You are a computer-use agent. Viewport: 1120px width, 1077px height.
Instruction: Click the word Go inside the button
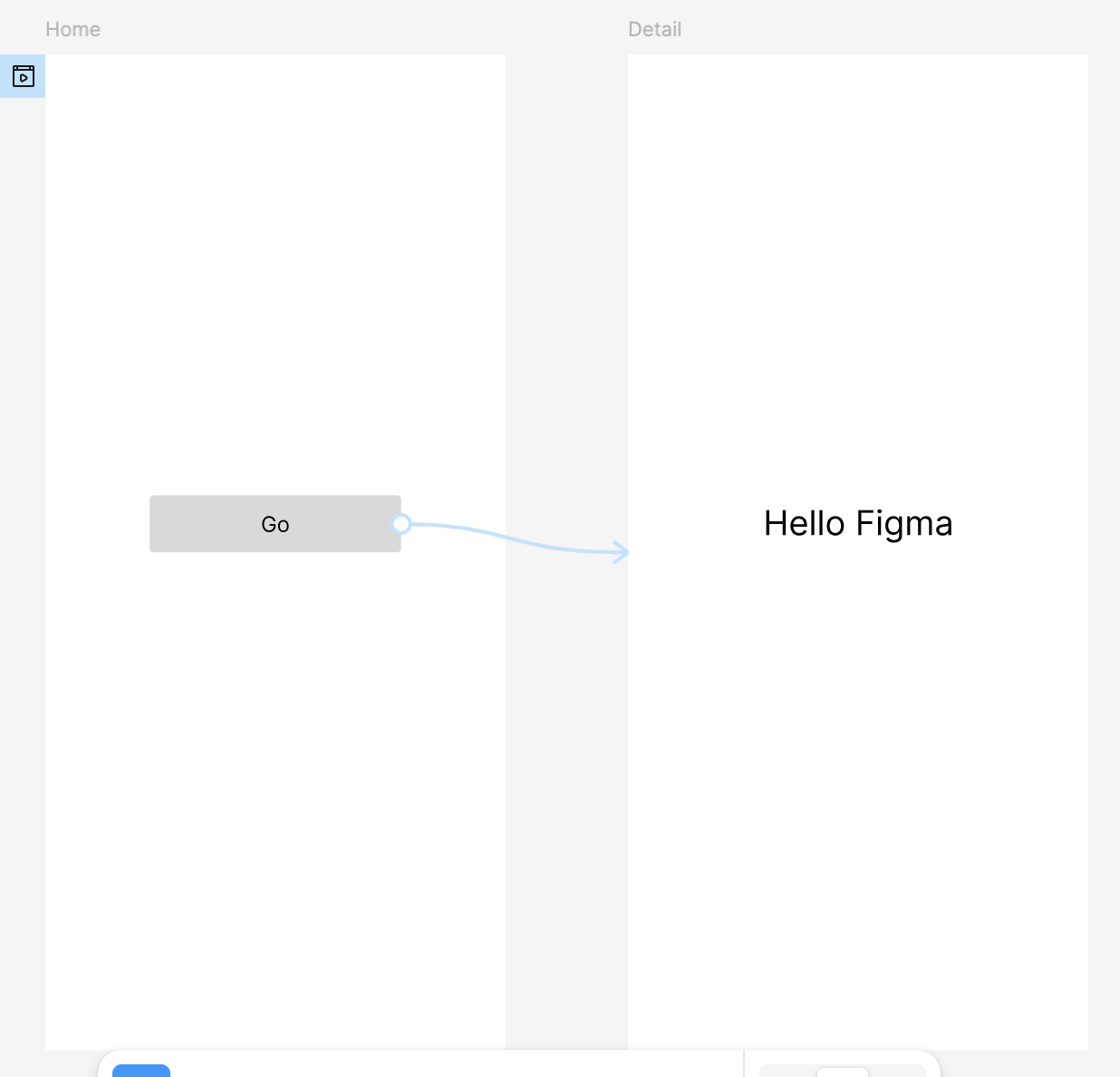coord(275,524)
